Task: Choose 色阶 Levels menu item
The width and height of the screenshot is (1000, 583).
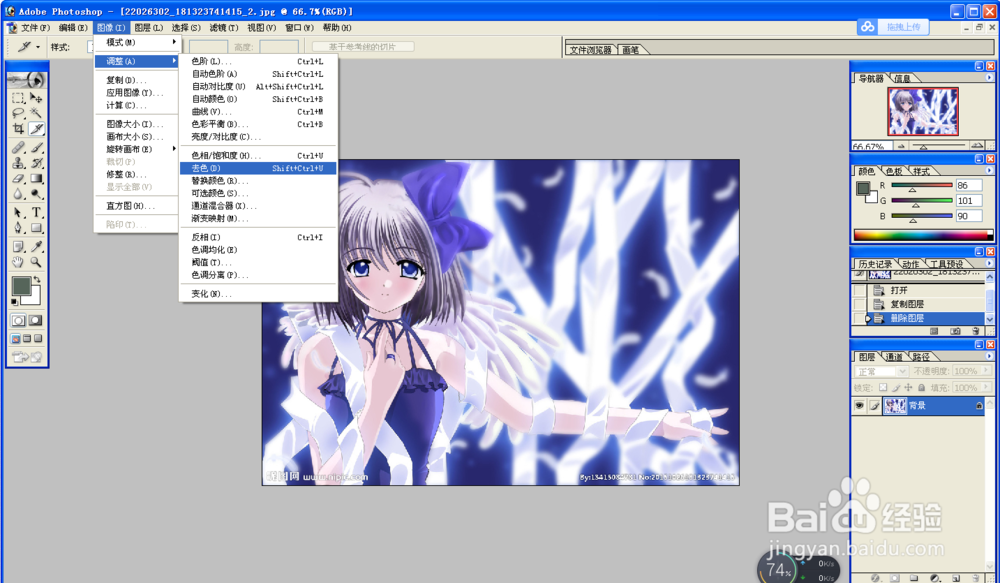Action: tap(258, 61)
